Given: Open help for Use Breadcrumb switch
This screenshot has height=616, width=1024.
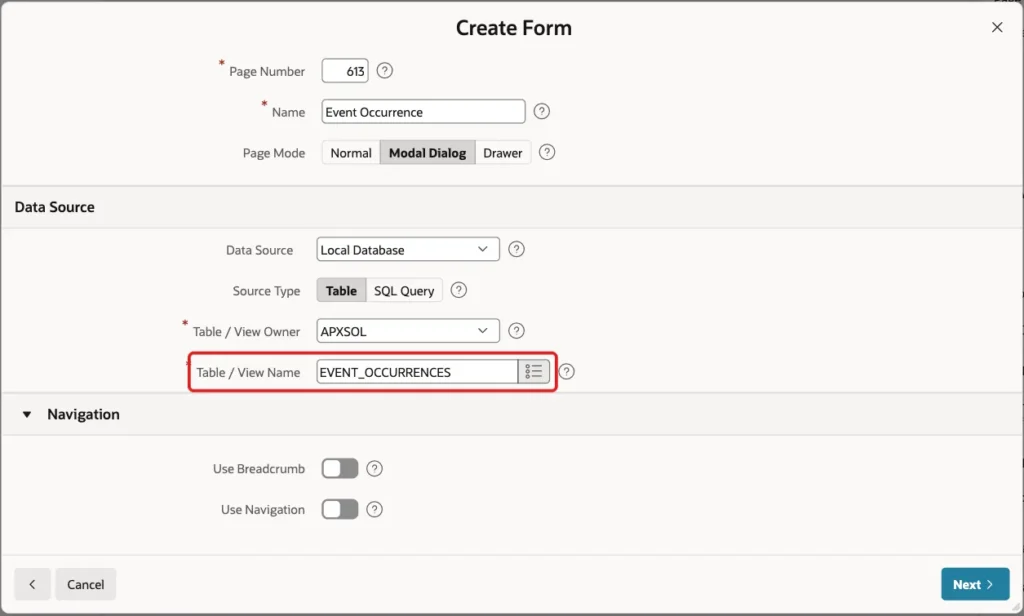Looking at the screenshot, I should [374, 468].
